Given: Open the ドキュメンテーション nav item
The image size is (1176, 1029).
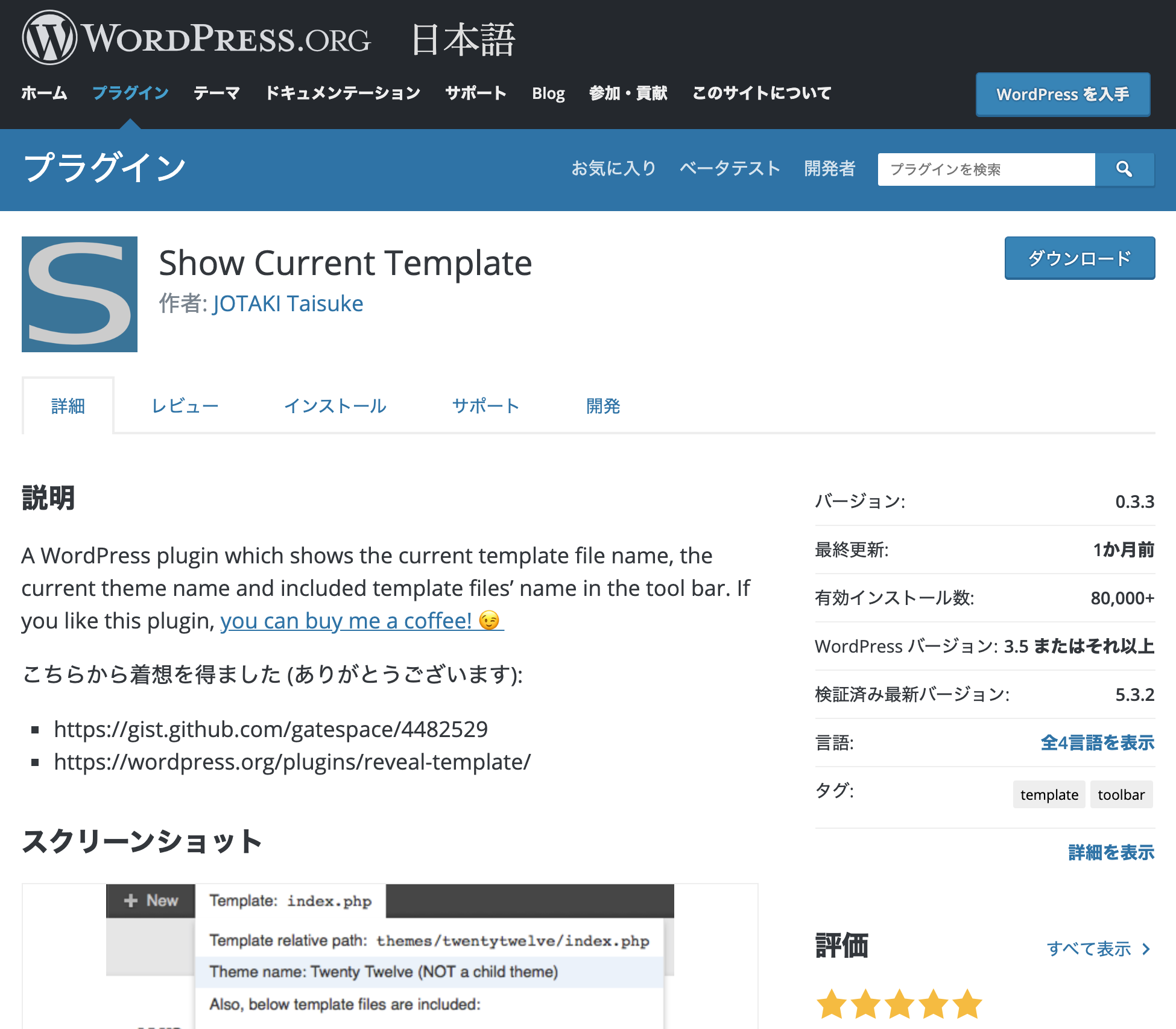Looking at the screenshot, I should pos(343,93).
